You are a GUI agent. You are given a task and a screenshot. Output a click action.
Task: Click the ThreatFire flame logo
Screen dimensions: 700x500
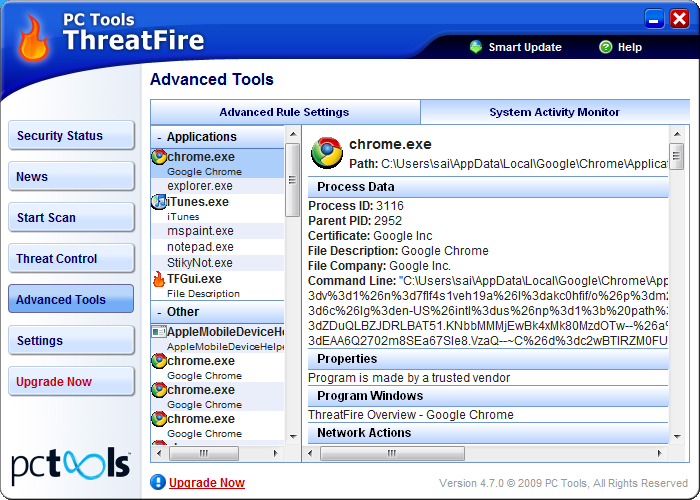click(33, 38)
